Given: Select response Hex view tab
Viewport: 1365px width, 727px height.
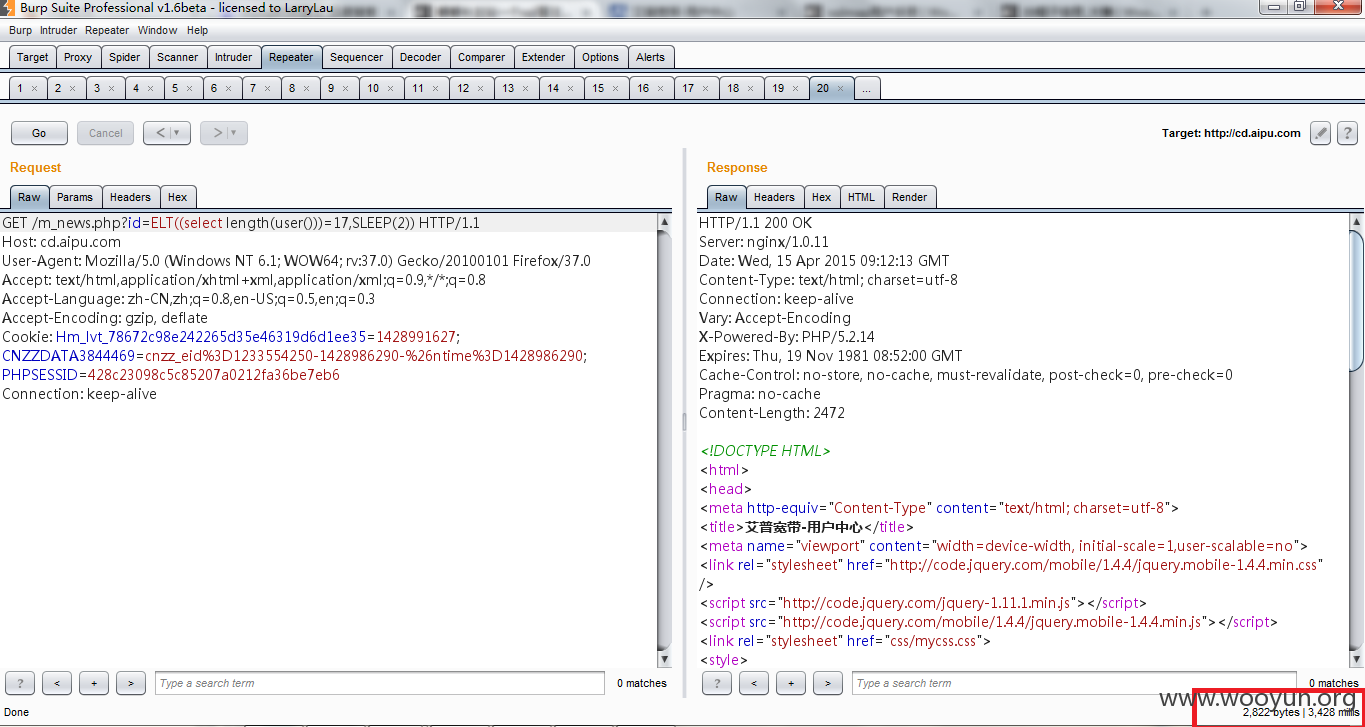Looking at the screenshot, I should (x=821, y=197).
